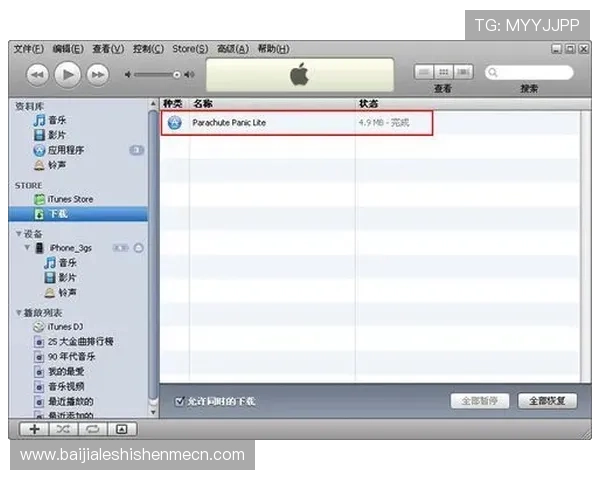The height and width of the screenshot is (480, 600).
Task: Toggle the shuffle button
Action: tap(64, 429)
